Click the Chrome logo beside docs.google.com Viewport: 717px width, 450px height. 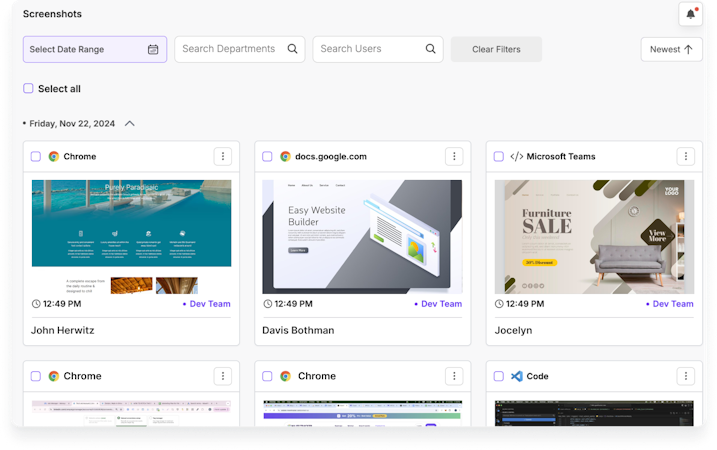click(285, 156)
